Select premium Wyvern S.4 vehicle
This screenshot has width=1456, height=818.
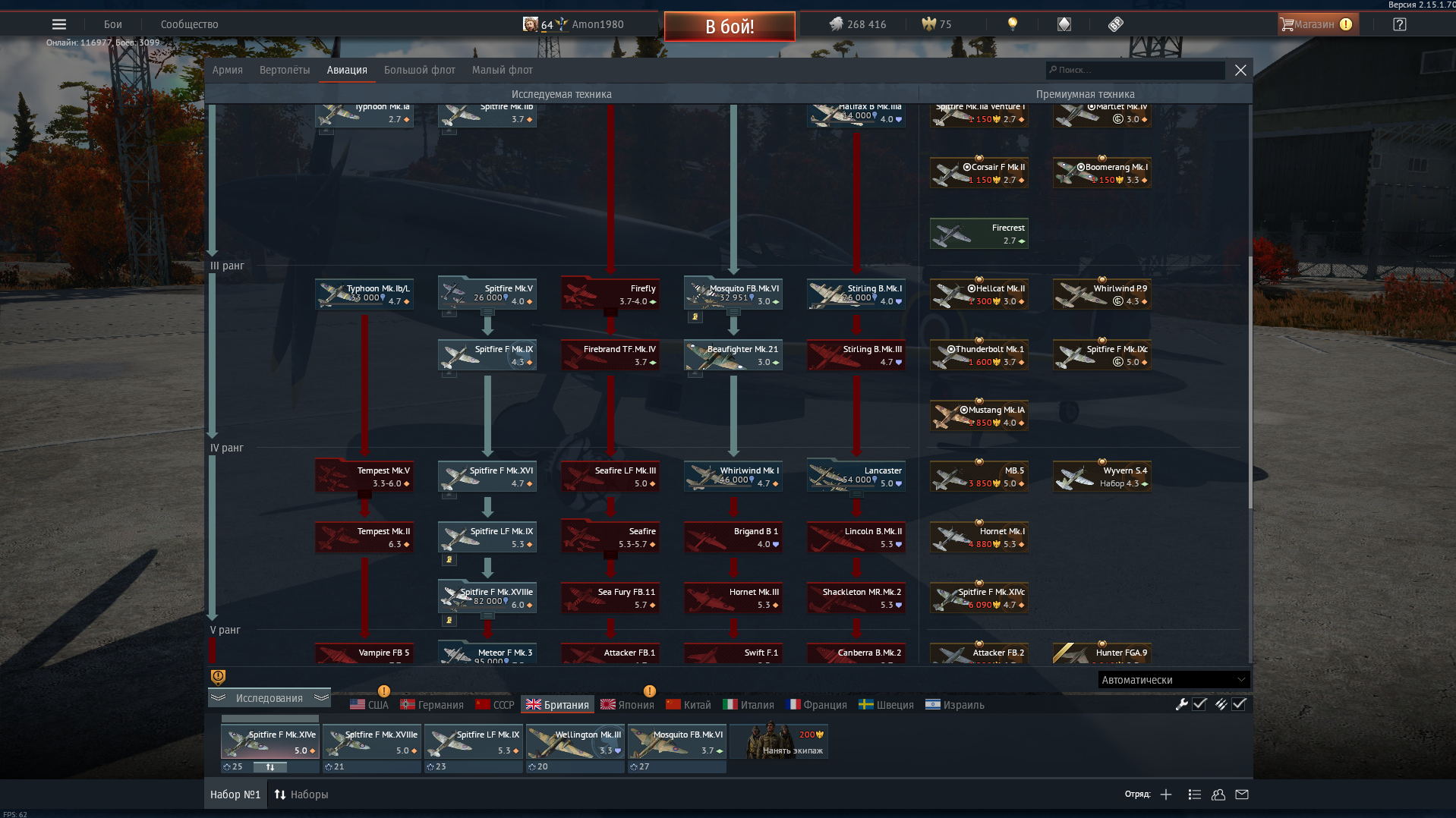coord(1102,477)
